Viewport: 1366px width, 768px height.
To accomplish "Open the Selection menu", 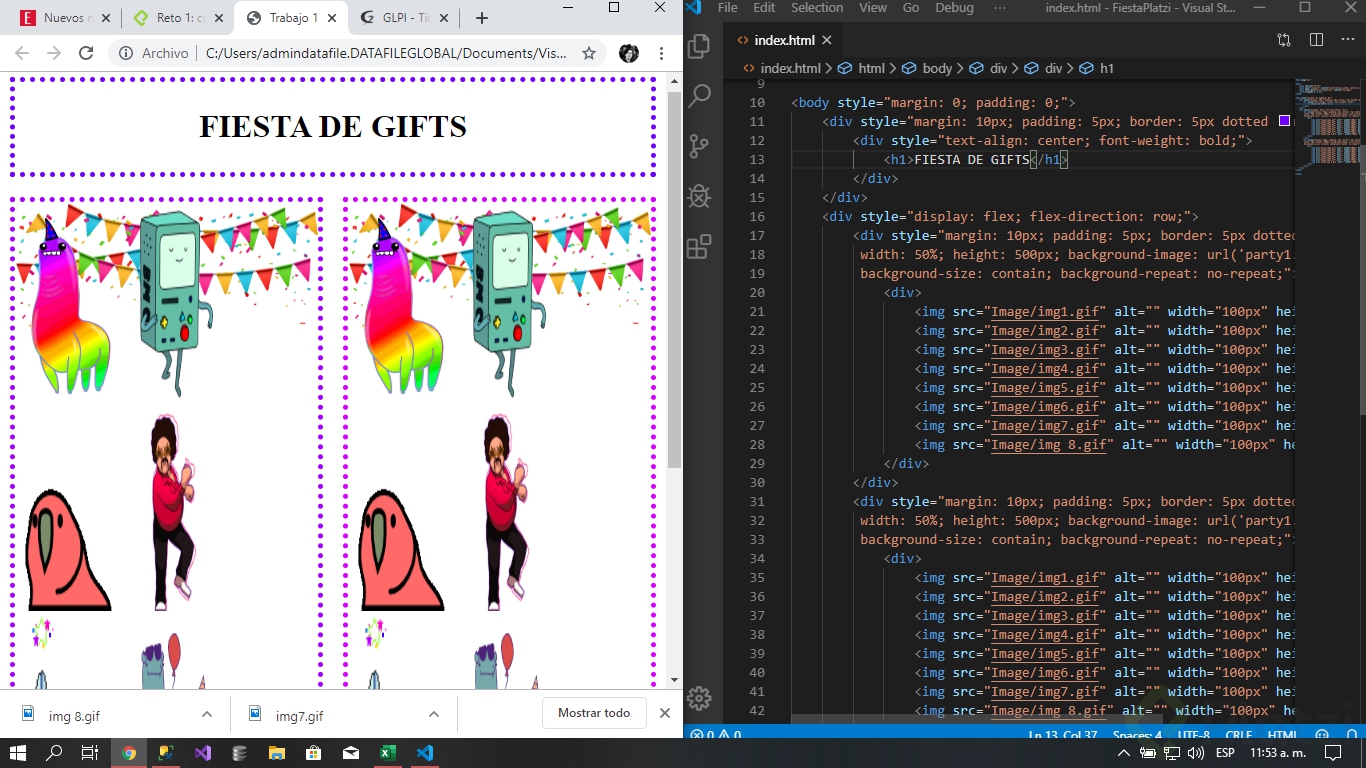I will 816,8.
